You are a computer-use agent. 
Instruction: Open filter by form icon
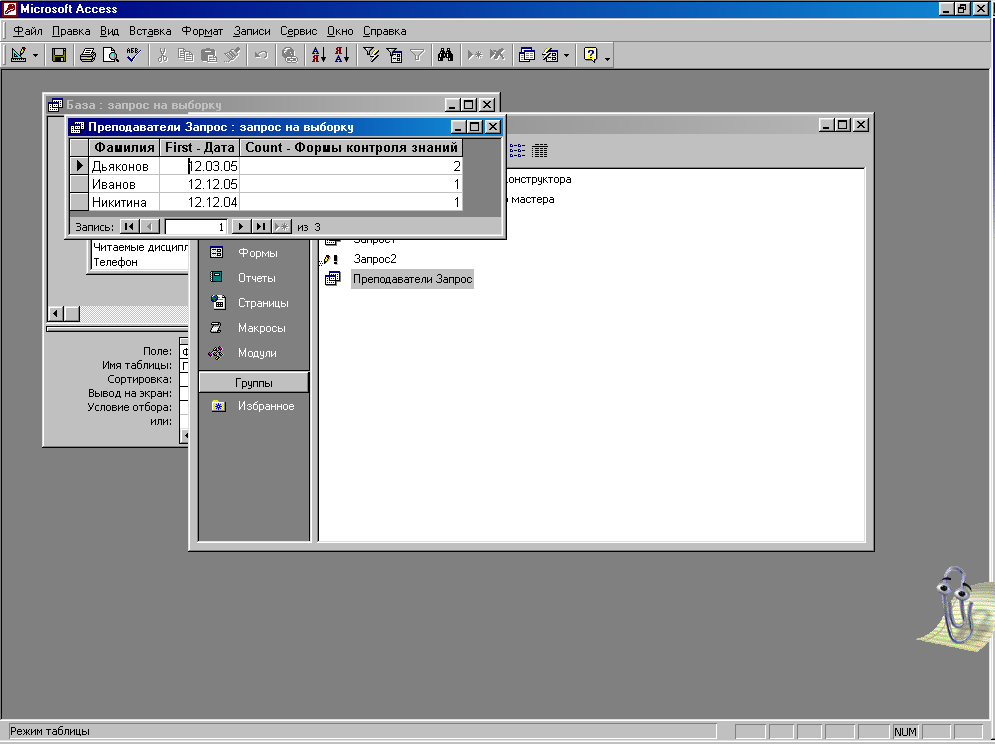point(394,55)
